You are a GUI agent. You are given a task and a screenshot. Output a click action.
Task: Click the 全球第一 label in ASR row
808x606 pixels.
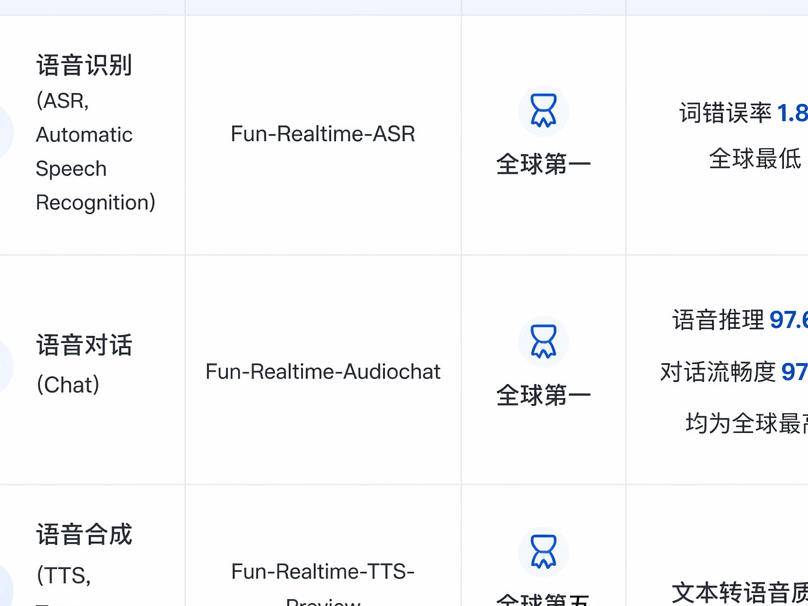coord(544,164)
